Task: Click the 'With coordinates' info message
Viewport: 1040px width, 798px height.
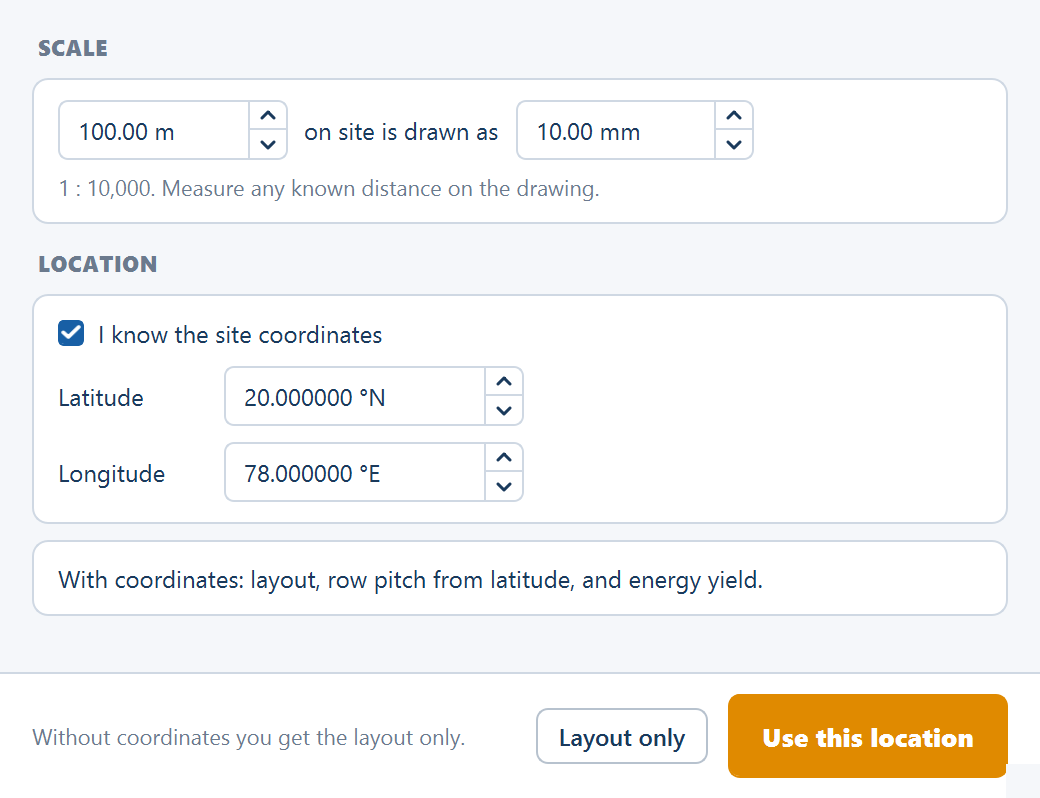Action: [x=520, y=578]
